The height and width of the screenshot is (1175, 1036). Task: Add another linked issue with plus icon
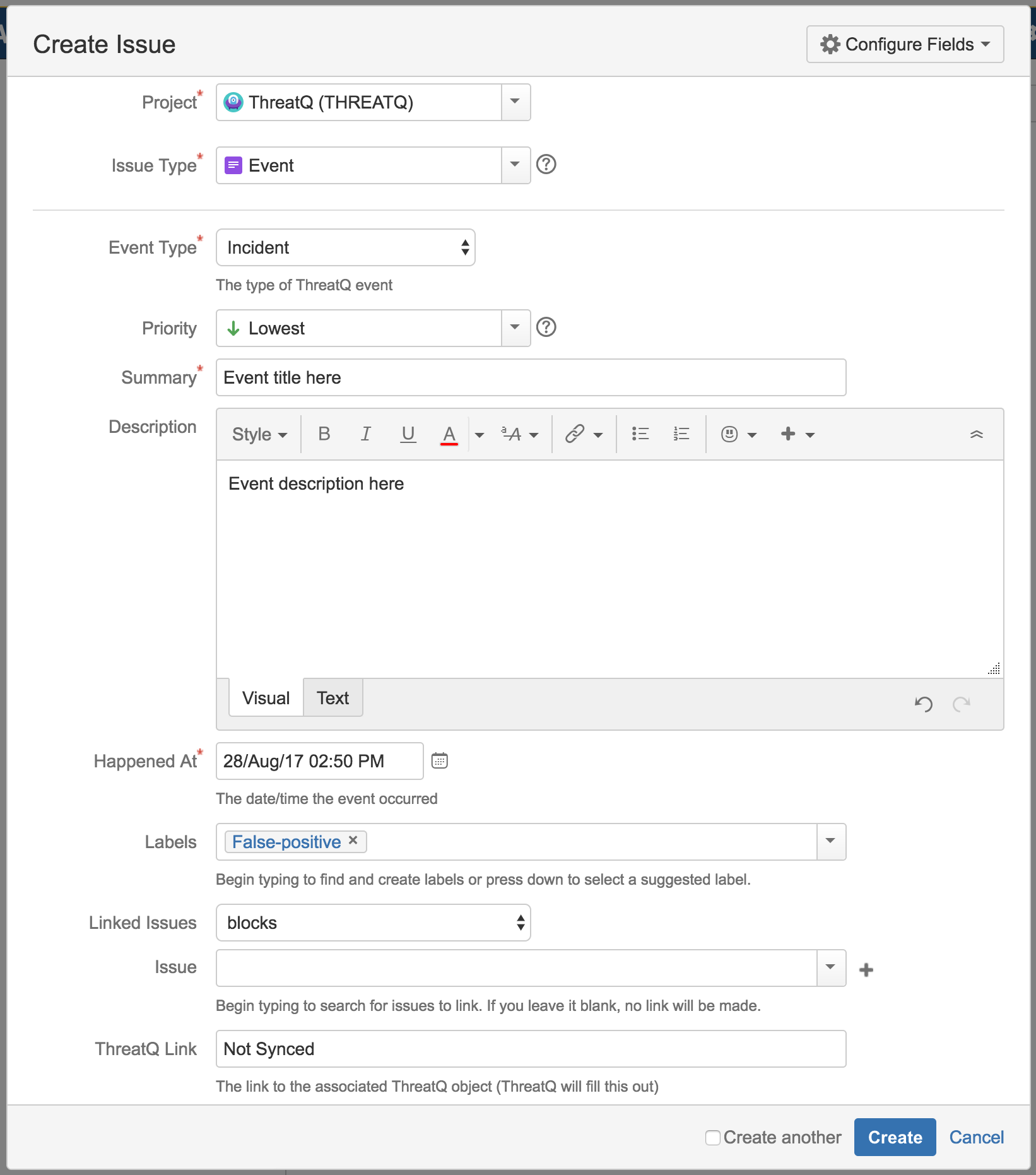[866, 970]
